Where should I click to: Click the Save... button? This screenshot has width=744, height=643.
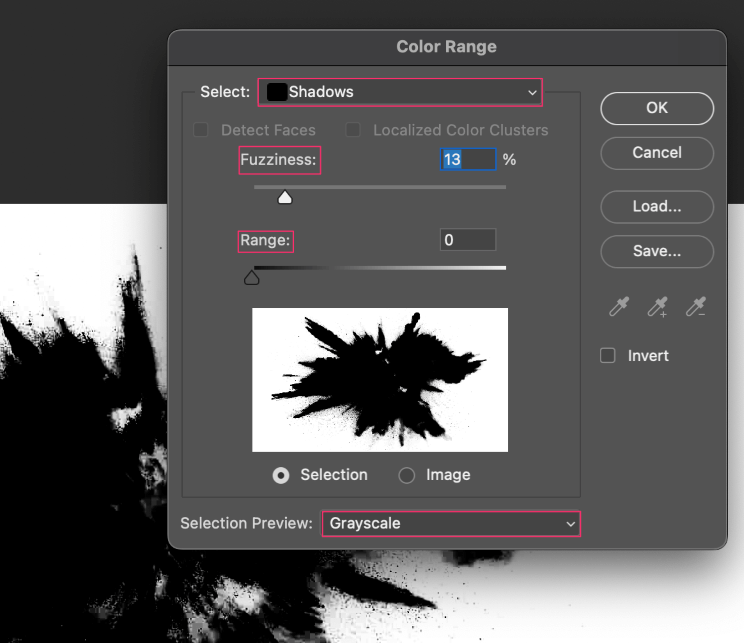pyautogui.click(x=657, y=251)
